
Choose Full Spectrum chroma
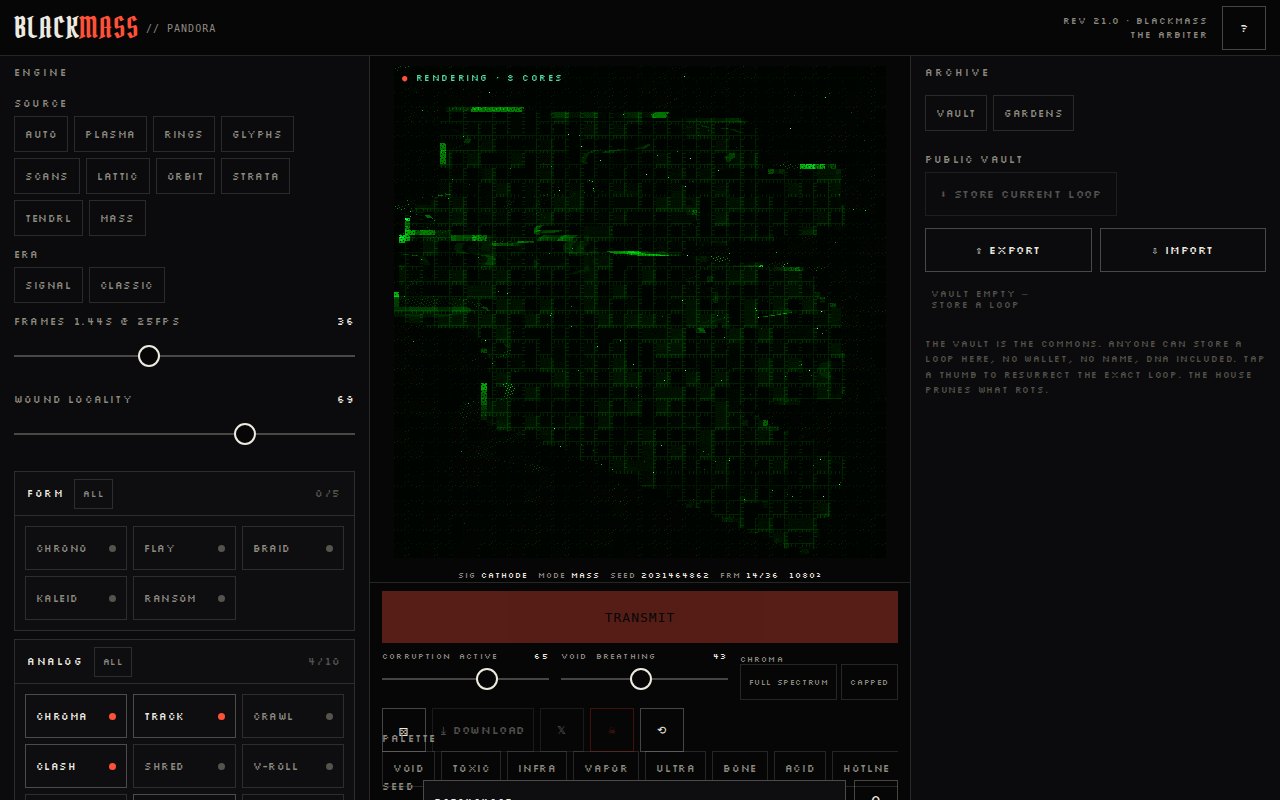[788, 682]
